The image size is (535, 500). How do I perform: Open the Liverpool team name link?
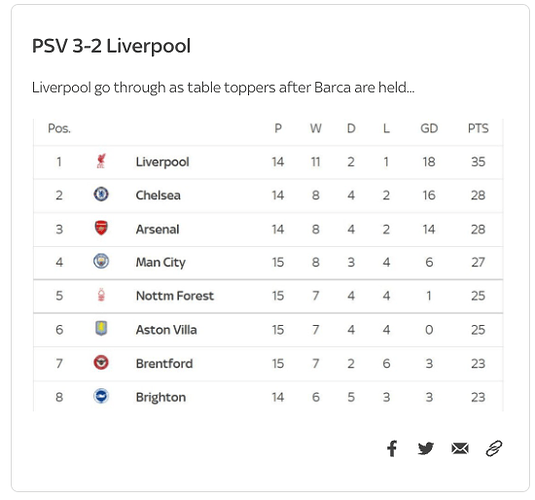point(162,162)
